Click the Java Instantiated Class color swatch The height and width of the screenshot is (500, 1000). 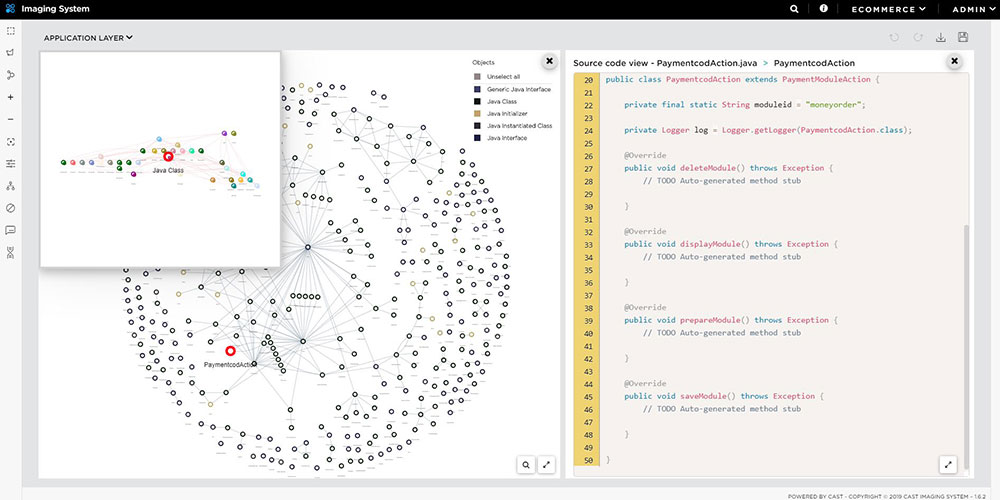[x=477, y=126]
